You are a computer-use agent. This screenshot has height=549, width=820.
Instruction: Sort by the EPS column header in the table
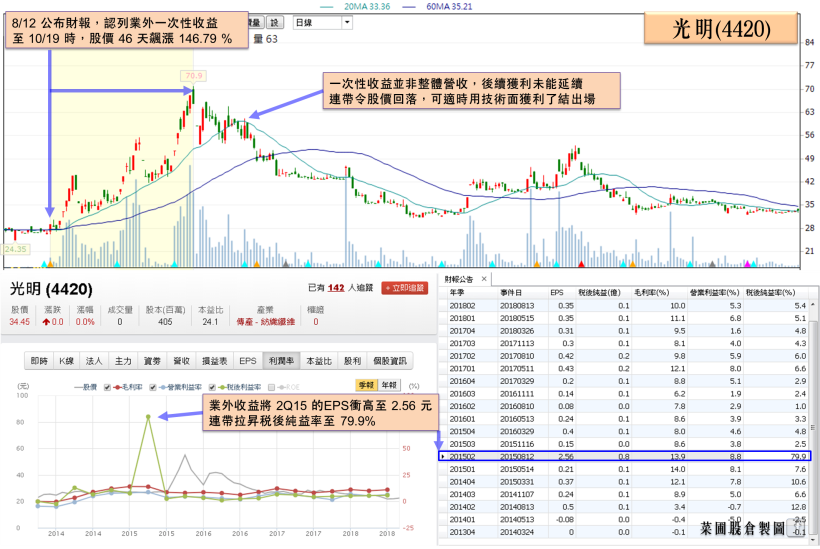[x=561, y=292]
